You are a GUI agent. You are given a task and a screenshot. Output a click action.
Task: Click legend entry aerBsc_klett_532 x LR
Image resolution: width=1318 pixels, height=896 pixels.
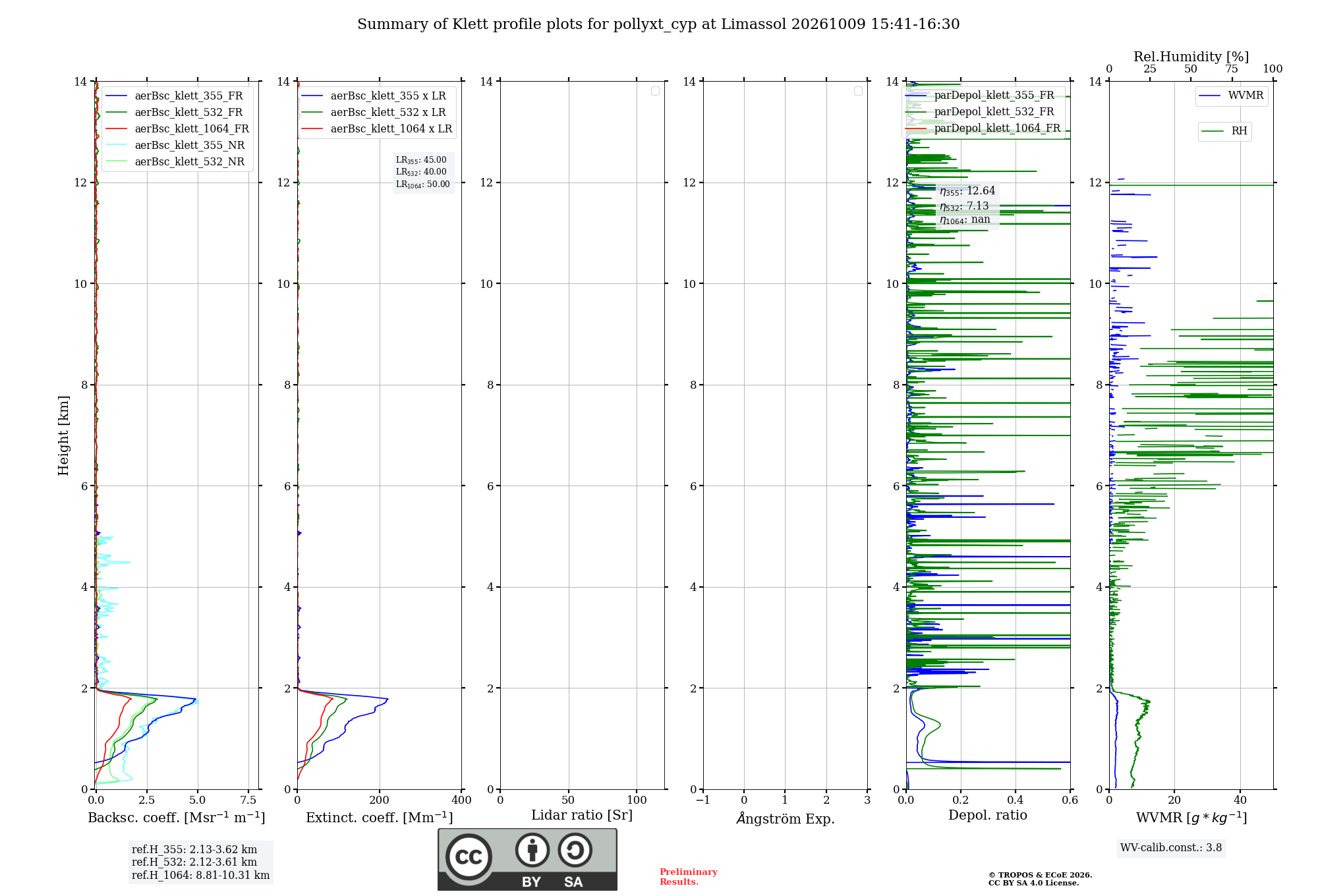coord(374,113)
